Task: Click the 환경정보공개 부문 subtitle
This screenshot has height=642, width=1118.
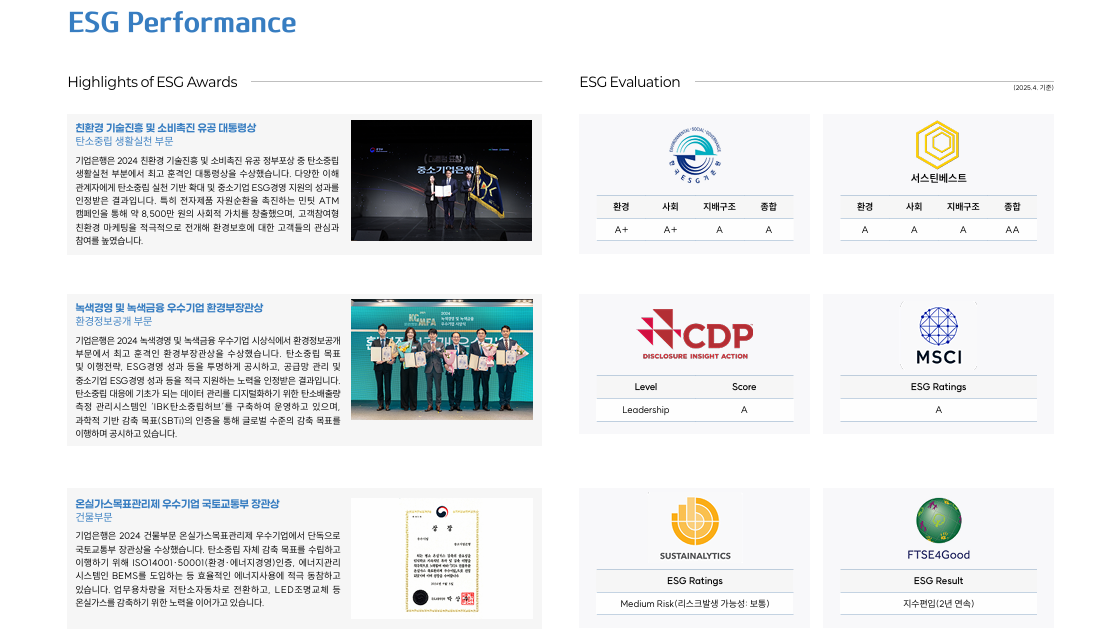Action: click(113, 321)
